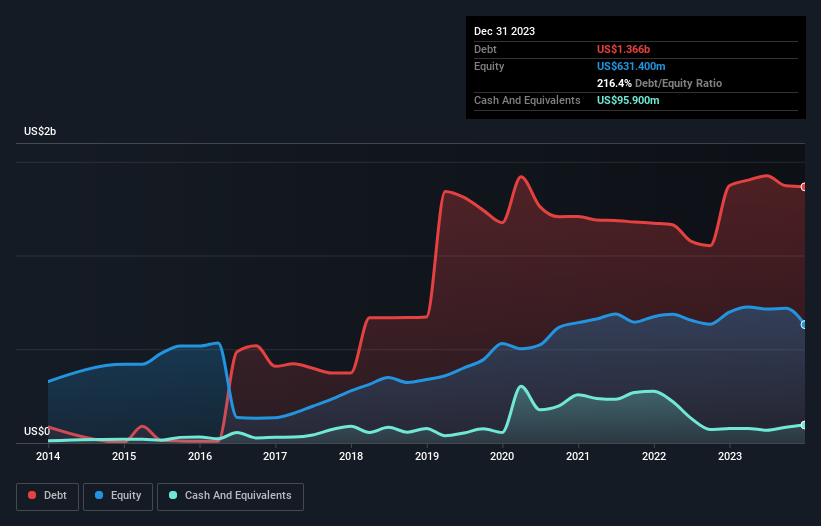The image size is (821, 526).
Task: Click the Equity row label in tooltip
Action: point(489,66)
